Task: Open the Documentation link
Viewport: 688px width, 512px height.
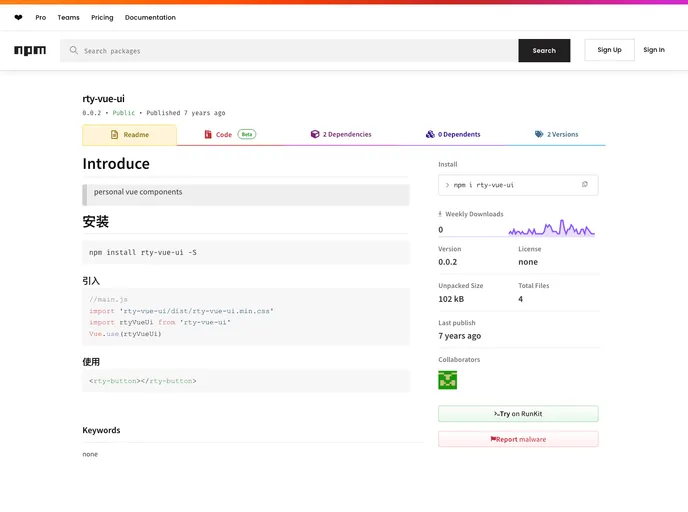Action: pyautogui.click(x=150, y=18)
